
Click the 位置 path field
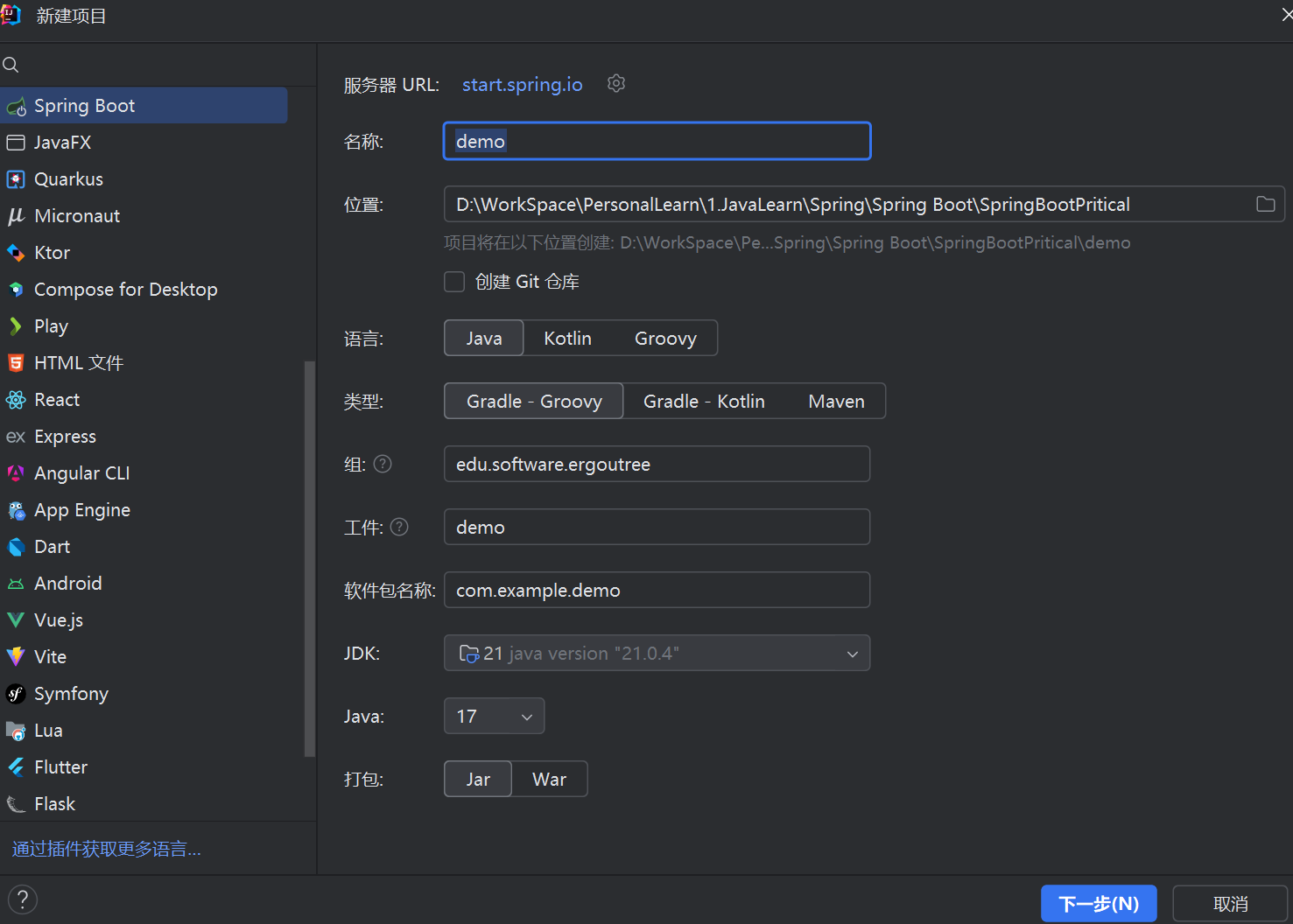point(864,204)
